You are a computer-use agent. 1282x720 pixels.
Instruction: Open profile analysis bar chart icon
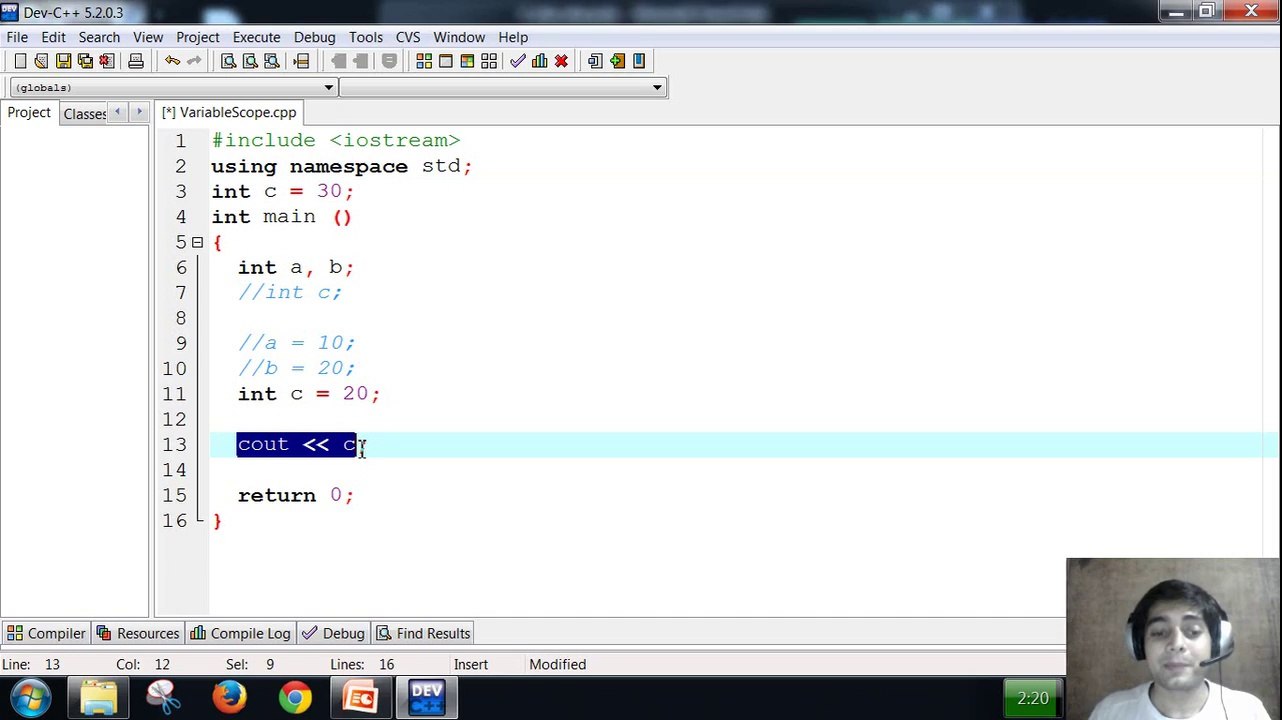coord(540,61)
